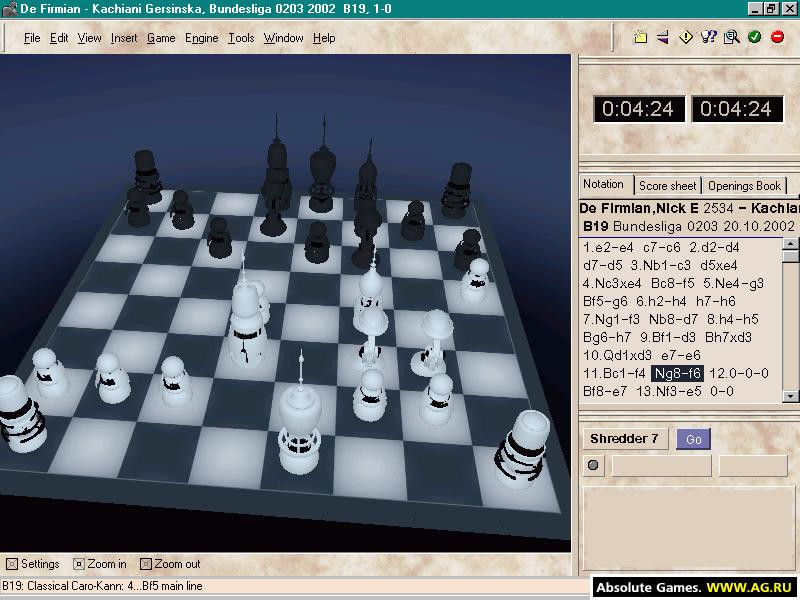Click the notation list scroll up arrow
This screenshot has height=600, width=800.
tap(790, 243)
